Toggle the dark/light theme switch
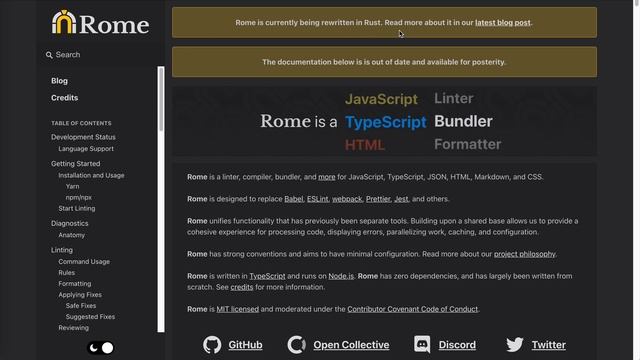The height and width of the screenshot is (360, 640). tap(100, 348)
